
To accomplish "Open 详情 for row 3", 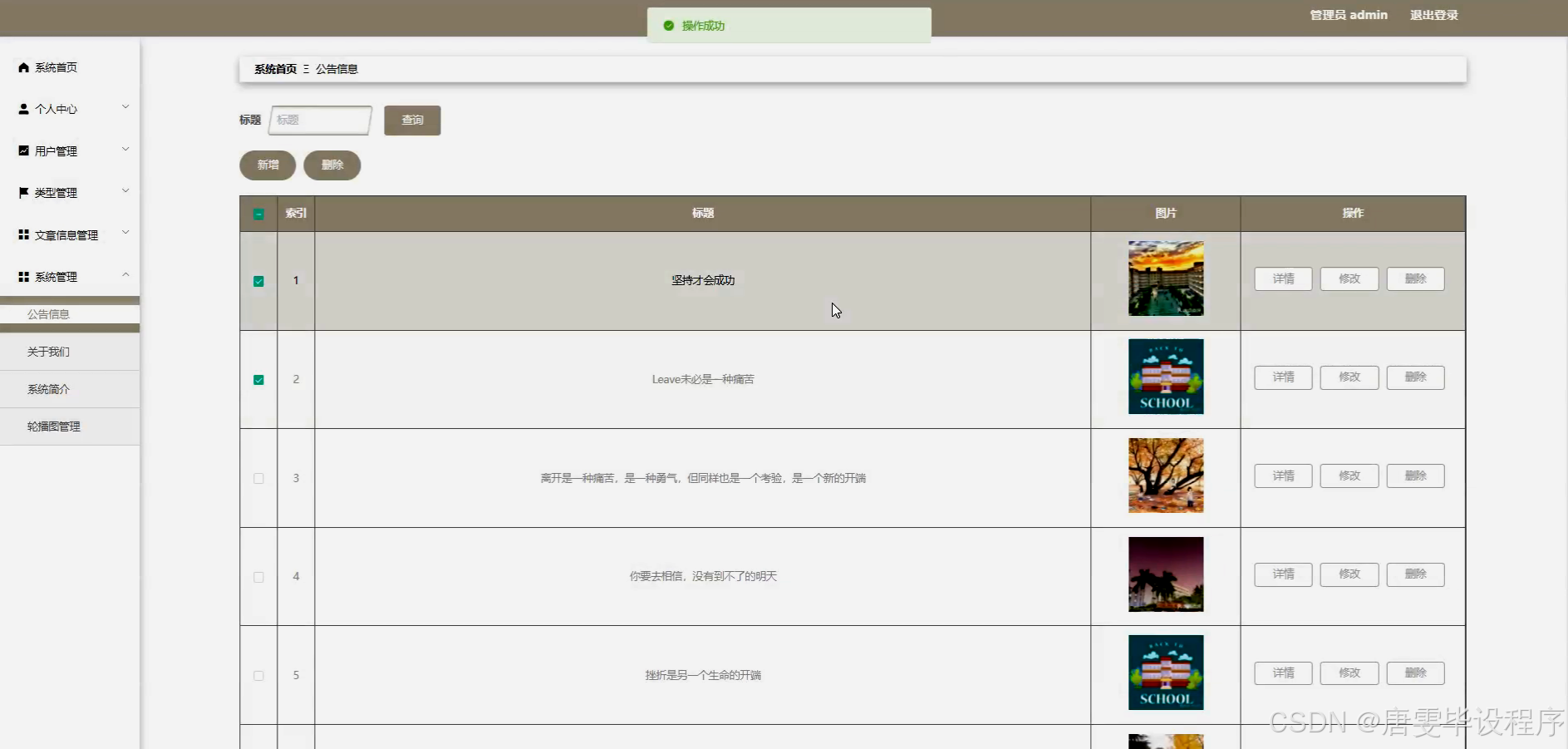I will click(1283, 476).
